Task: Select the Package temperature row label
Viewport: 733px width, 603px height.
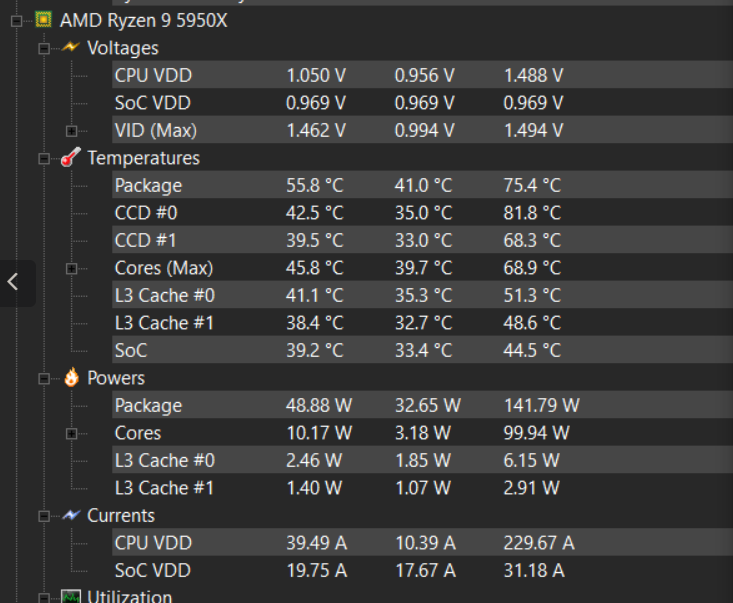Action: (x=148, y=186)
